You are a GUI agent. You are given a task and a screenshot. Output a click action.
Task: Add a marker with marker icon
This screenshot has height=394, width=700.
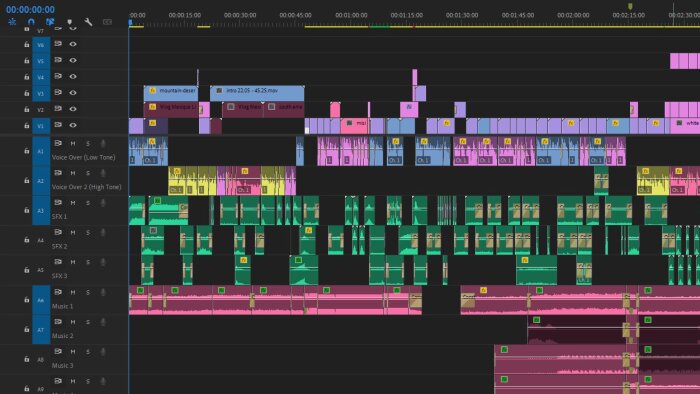tap(70, 22)
